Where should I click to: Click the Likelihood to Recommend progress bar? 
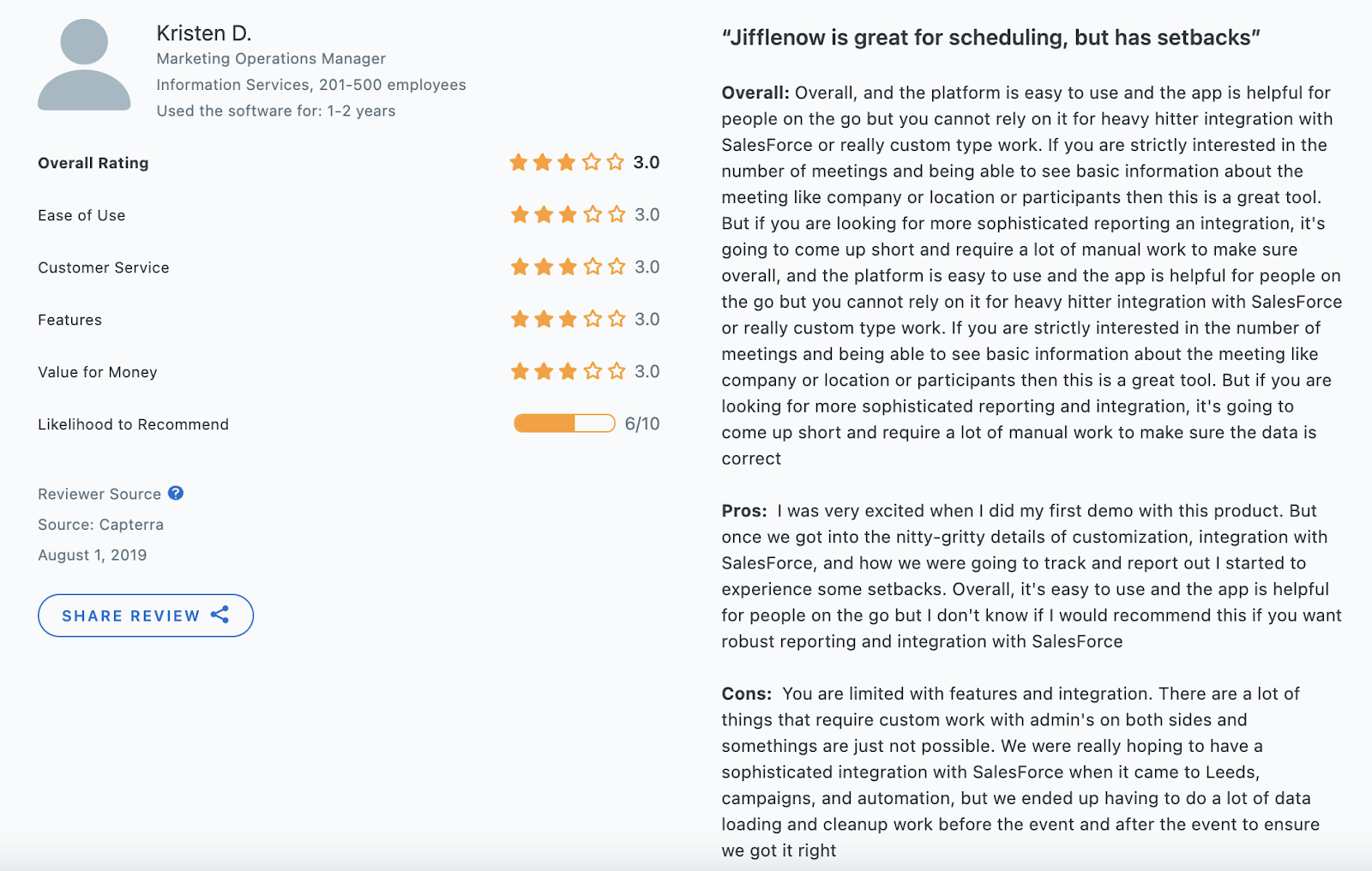[x=564, y=423]
